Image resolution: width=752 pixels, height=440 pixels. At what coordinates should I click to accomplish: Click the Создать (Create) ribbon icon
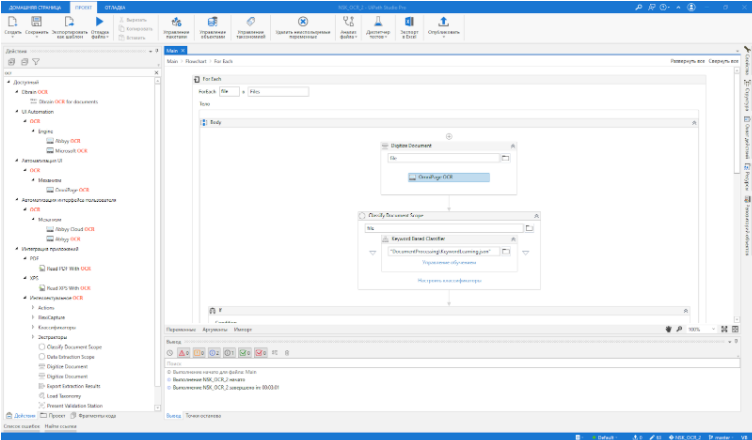point(12,22)
